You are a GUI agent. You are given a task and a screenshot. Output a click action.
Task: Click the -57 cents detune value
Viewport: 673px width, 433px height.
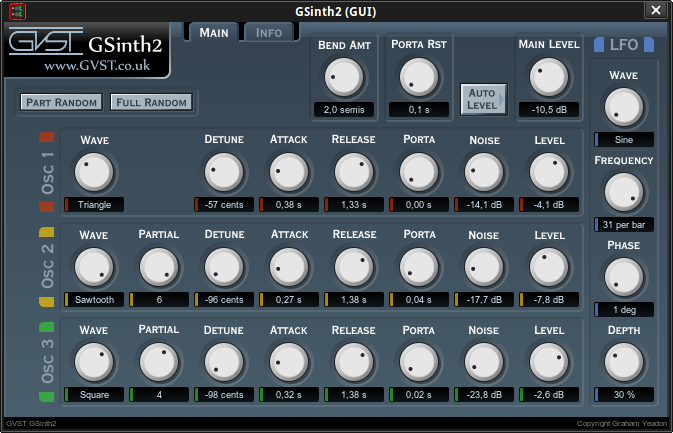point(224,205)
